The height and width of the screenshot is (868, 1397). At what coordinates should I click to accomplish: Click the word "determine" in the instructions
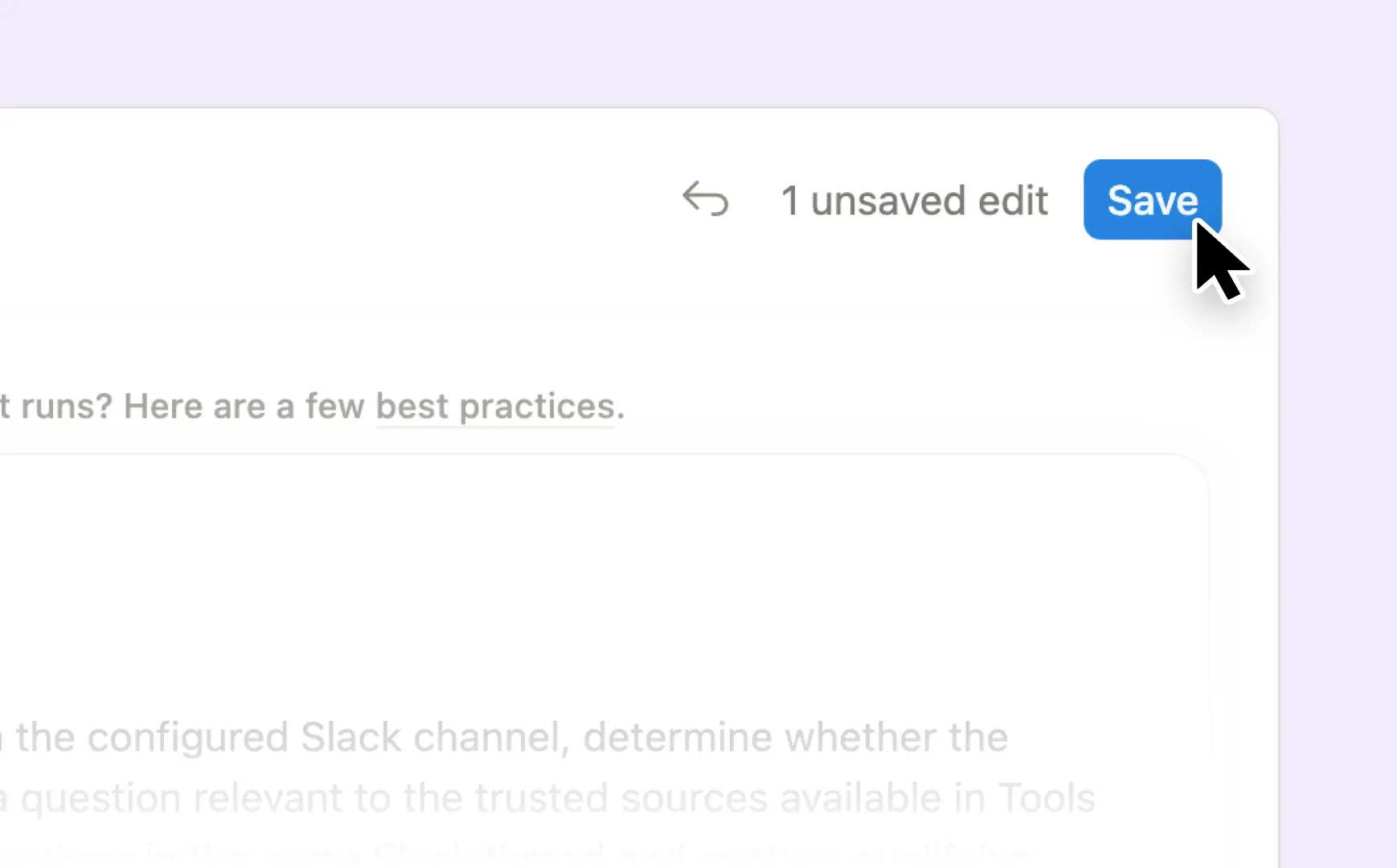678,737
